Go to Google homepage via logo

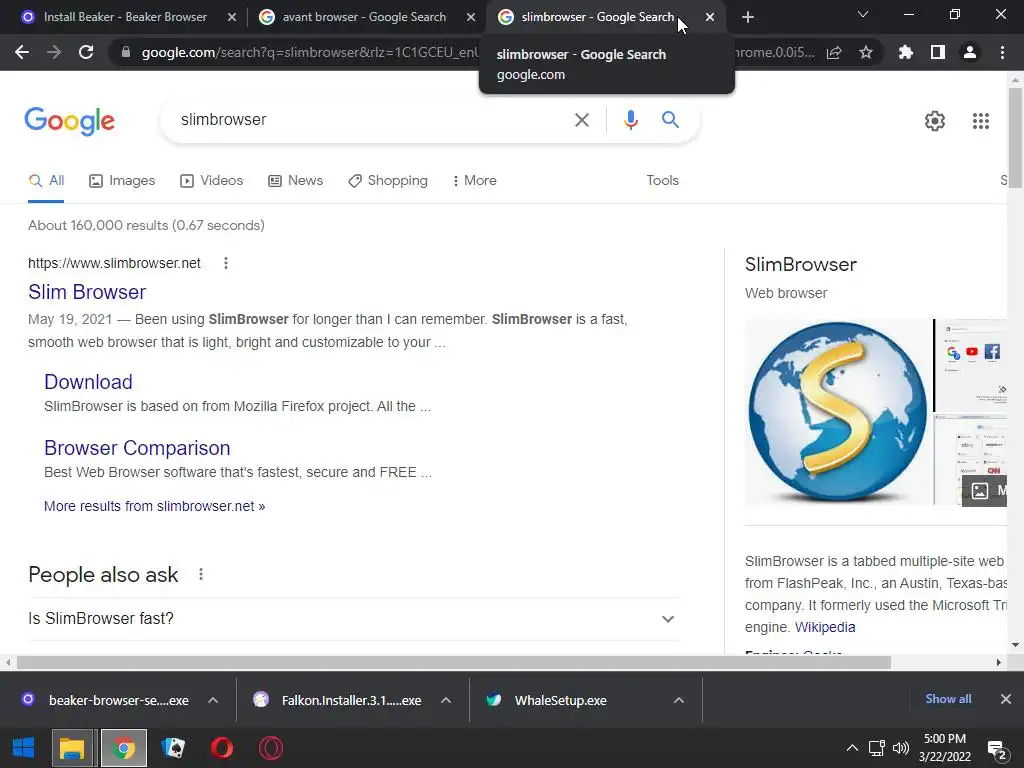pos(70,121)
